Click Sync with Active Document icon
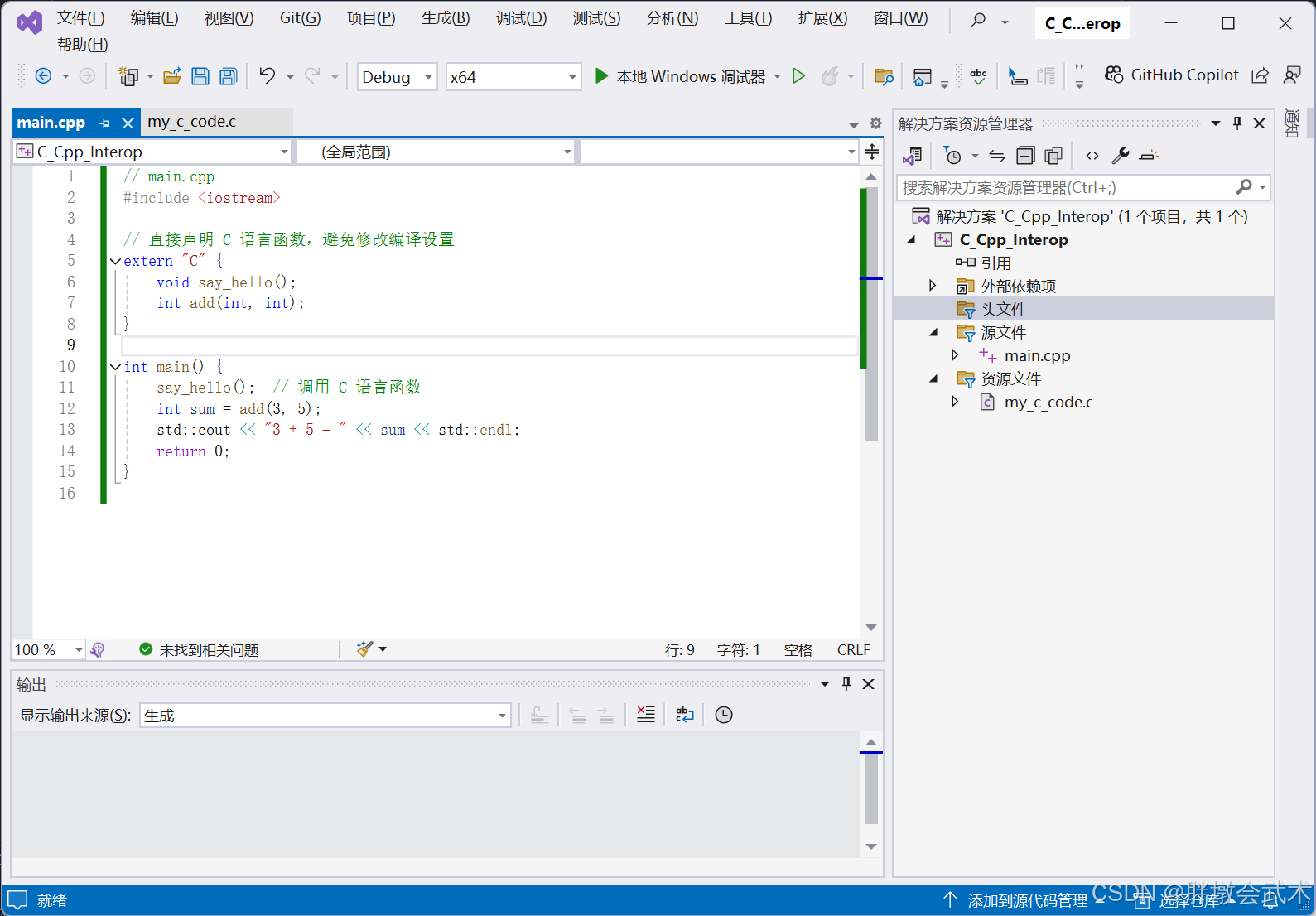 coord(997,156)
